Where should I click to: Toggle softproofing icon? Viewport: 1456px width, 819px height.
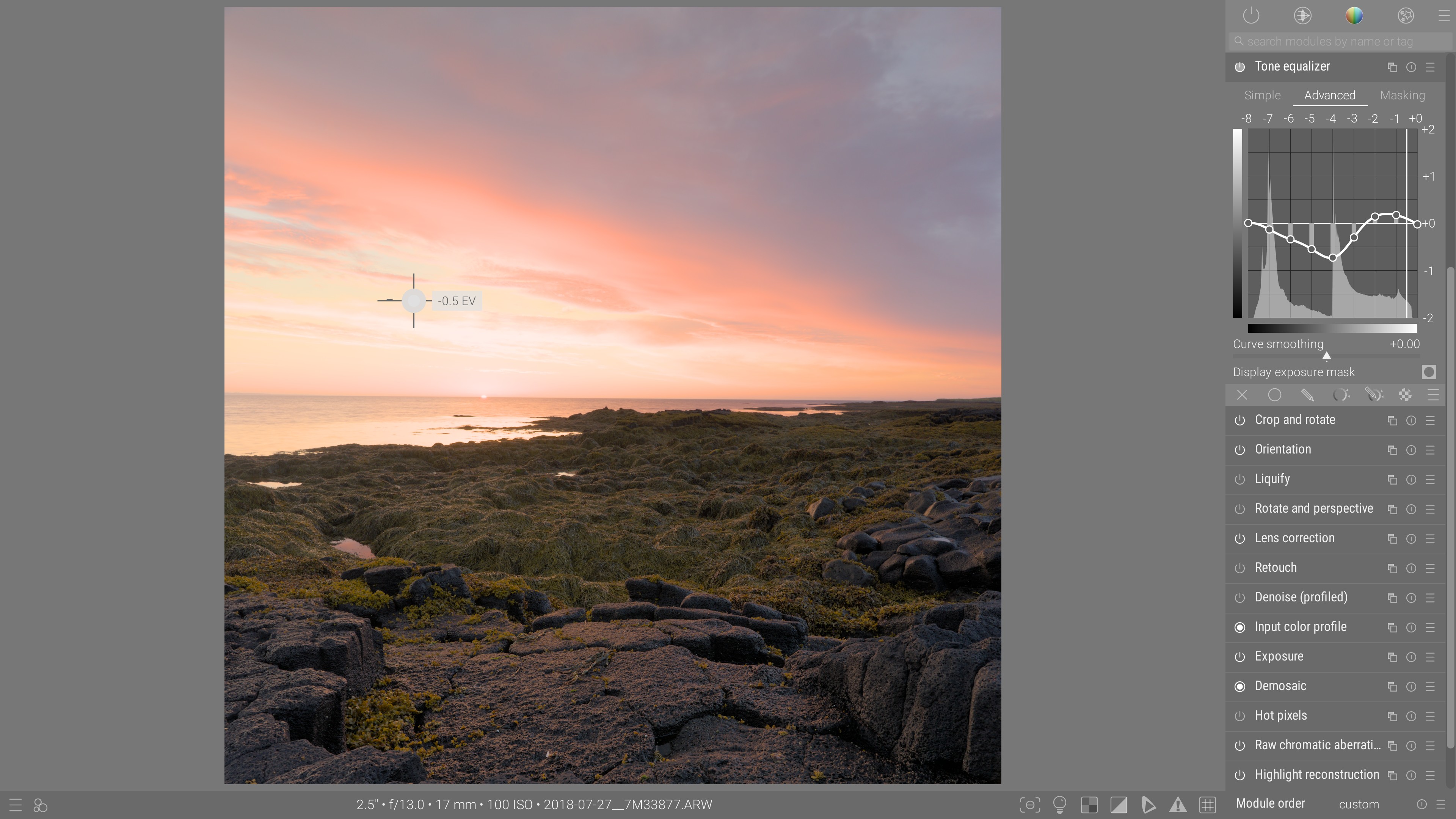pos(1148,804)
